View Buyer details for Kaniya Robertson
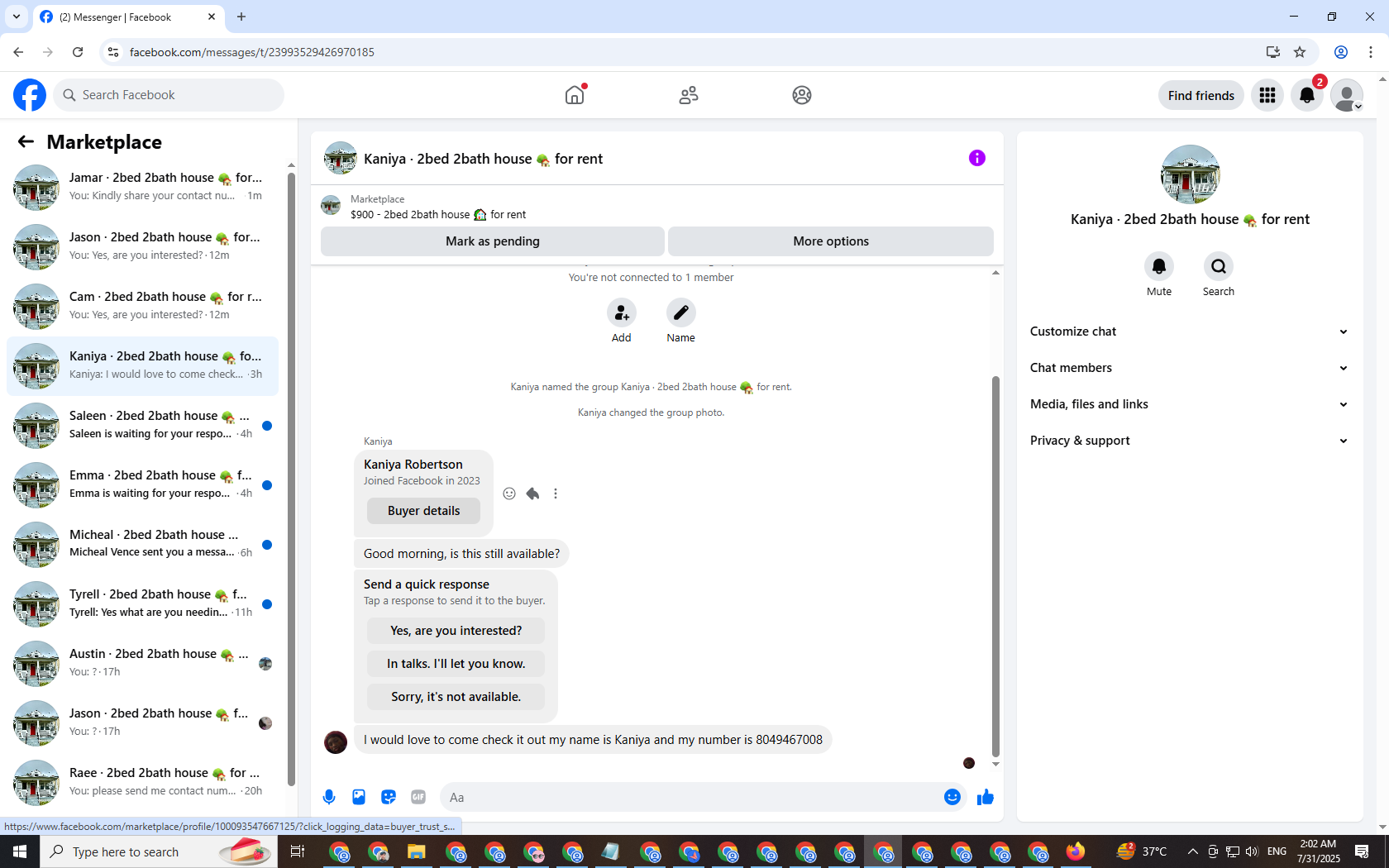The width and height of the screenshot is (1389, 868). [x=423, y=511]
